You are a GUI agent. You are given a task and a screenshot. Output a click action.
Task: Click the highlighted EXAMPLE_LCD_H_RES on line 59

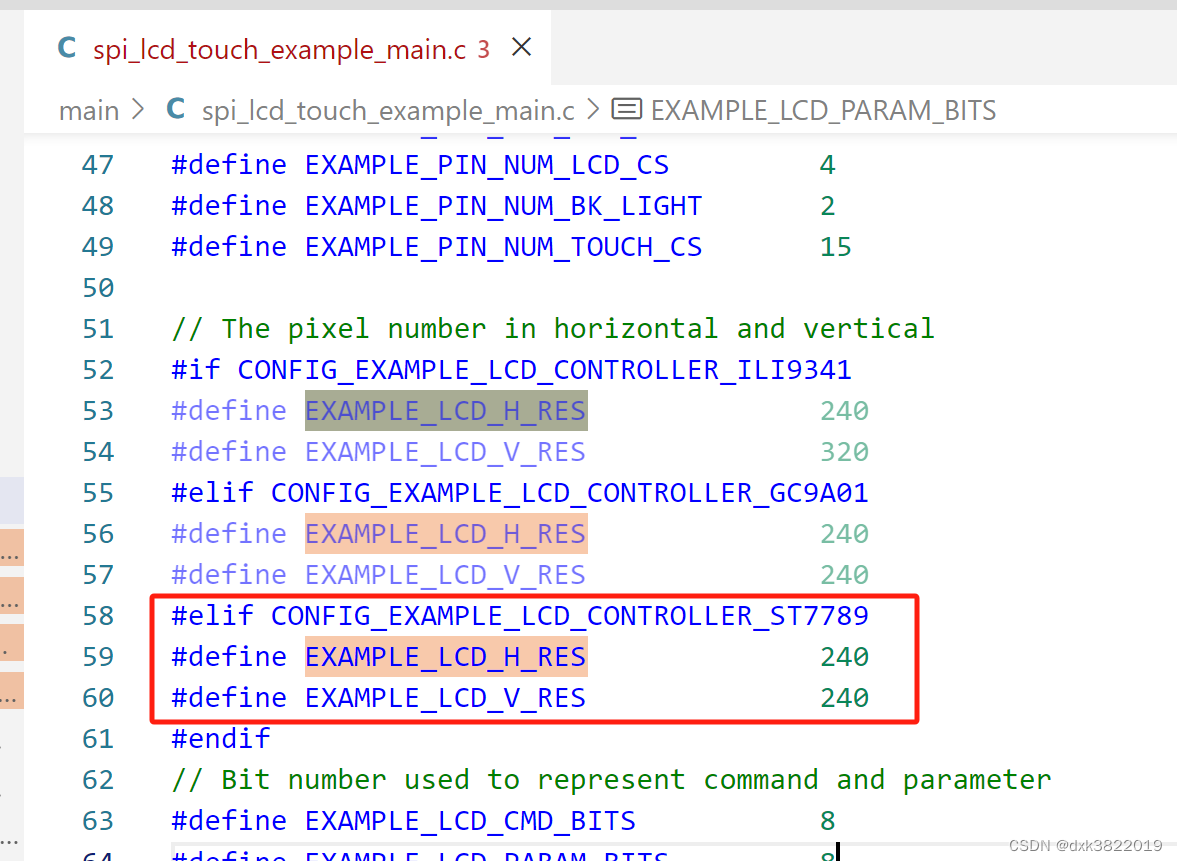(x=445, y=656)
